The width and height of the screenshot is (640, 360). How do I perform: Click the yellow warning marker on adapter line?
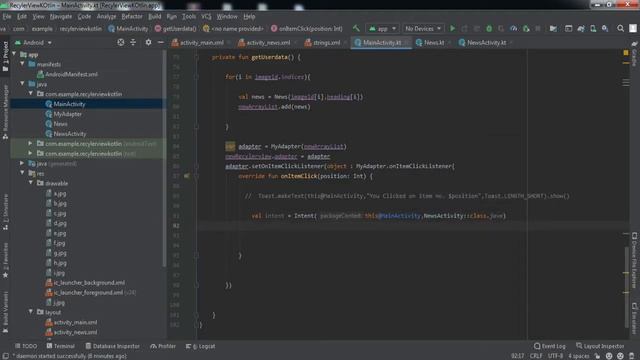tap(230, 146)
